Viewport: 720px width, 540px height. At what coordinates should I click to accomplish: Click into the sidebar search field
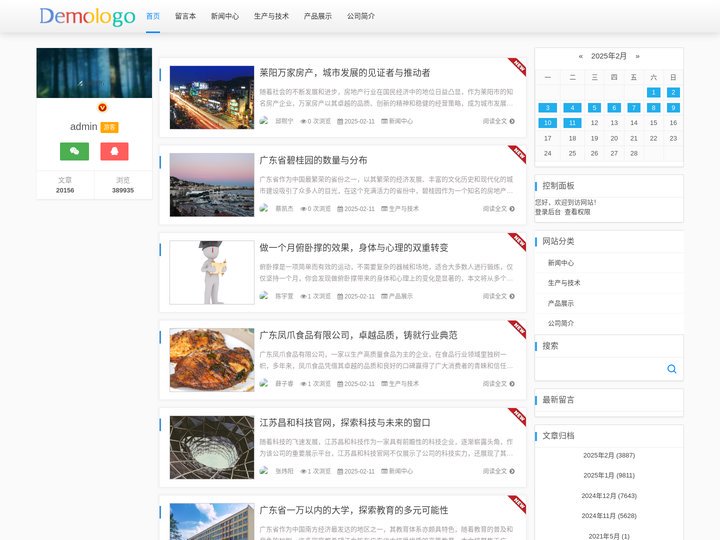click(599, 369)
